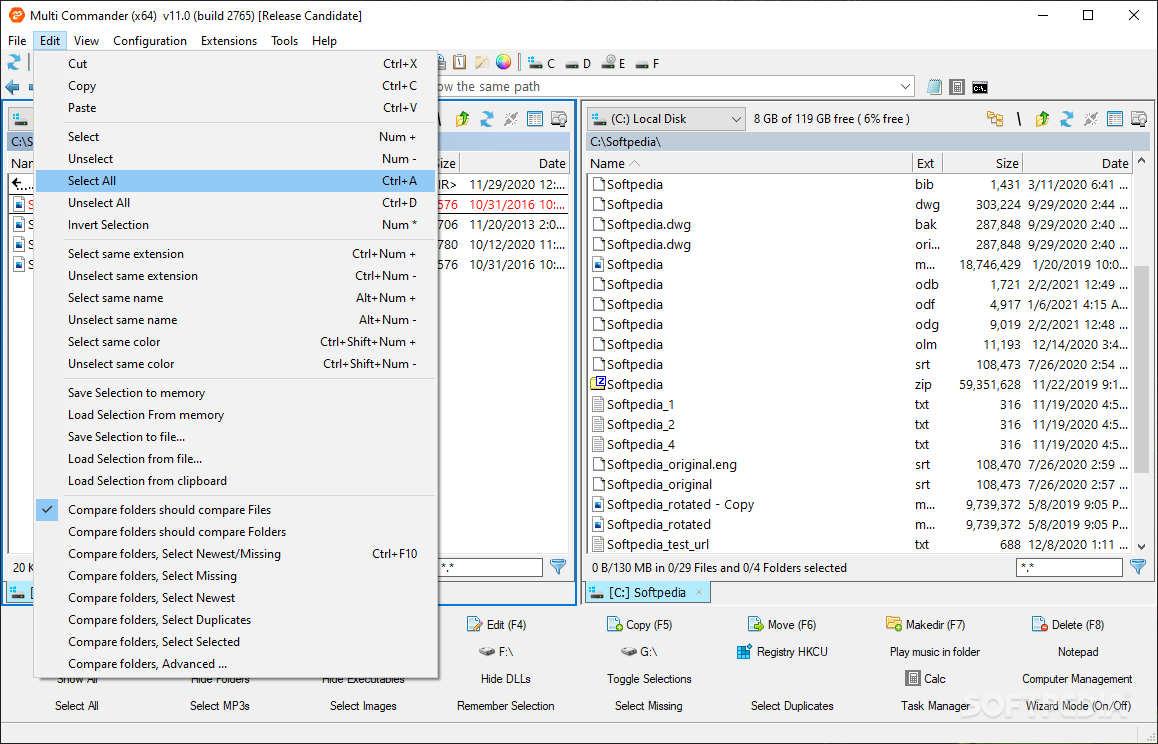This screenshot has width=1158, height=744.
Task: Open the Extensions menu
Action: pos(229,41)
